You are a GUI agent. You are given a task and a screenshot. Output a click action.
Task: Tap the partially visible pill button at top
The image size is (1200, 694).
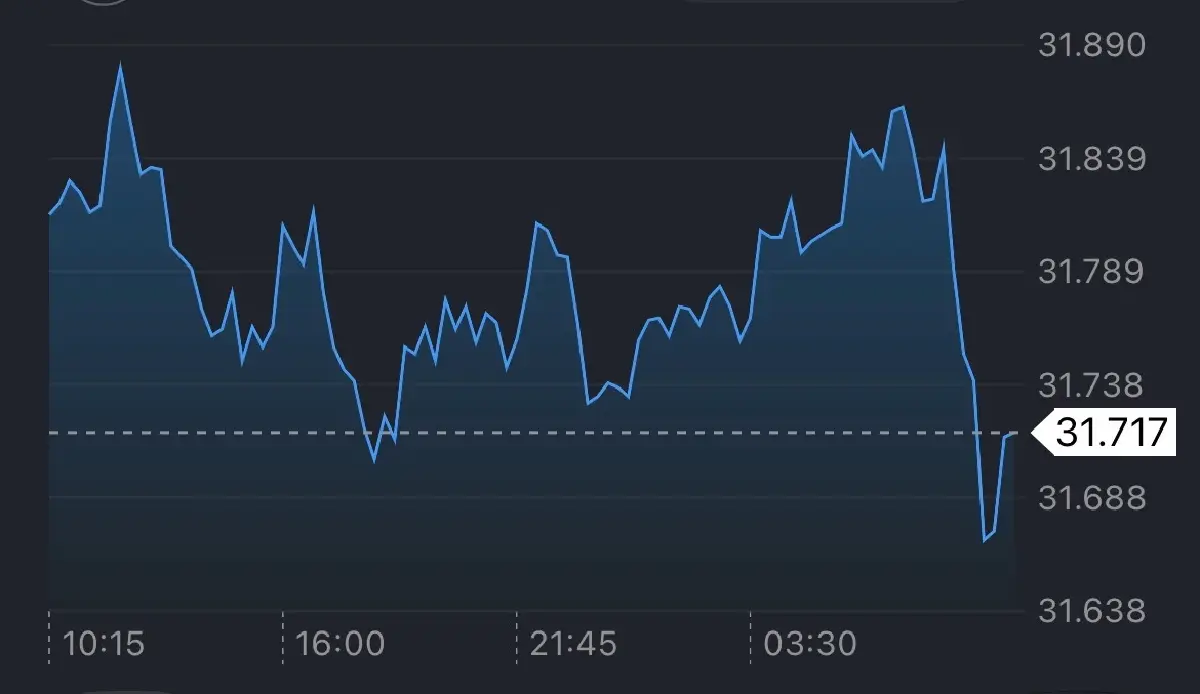tap(825, 3)
